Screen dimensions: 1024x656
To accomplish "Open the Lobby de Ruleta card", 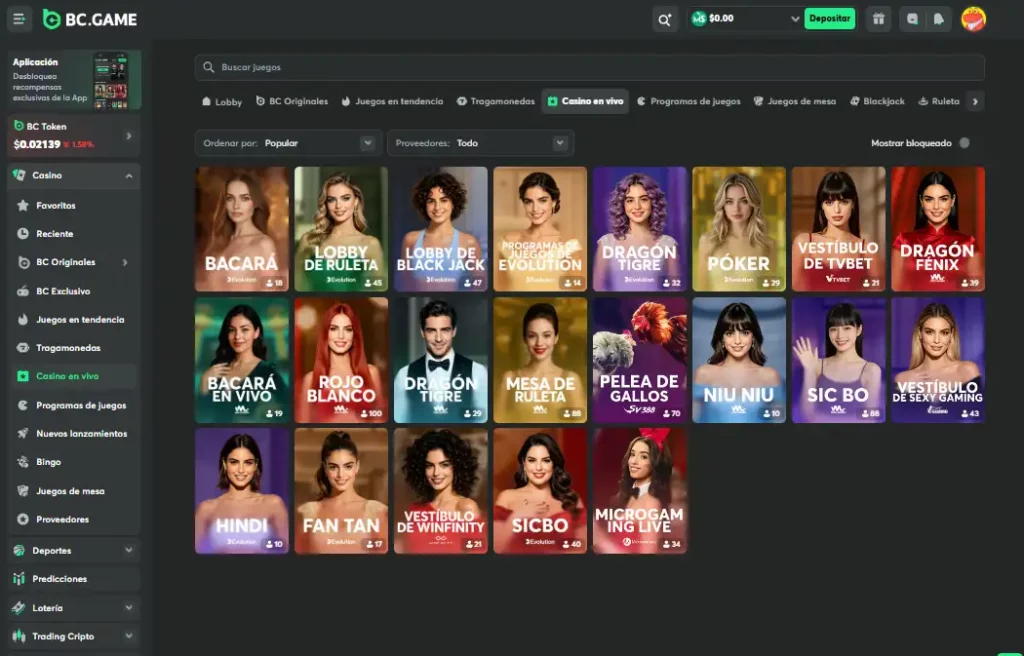I will tap(341, 229).
